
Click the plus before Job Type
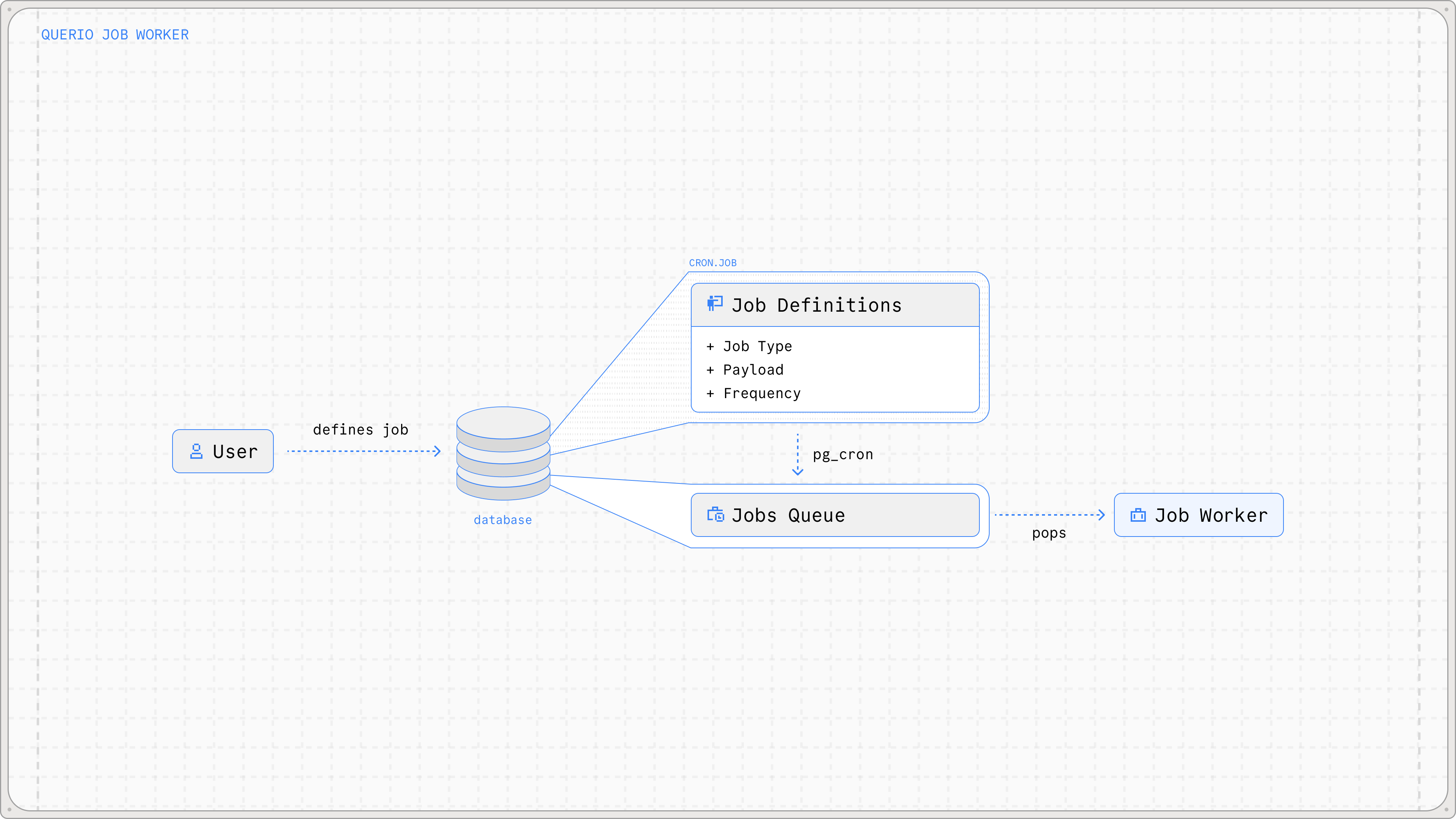(711, 347)
